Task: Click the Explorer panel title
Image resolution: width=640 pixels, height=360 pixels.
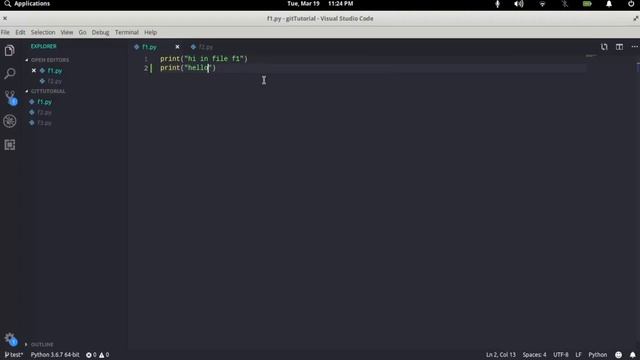Action: coord(43,47)
